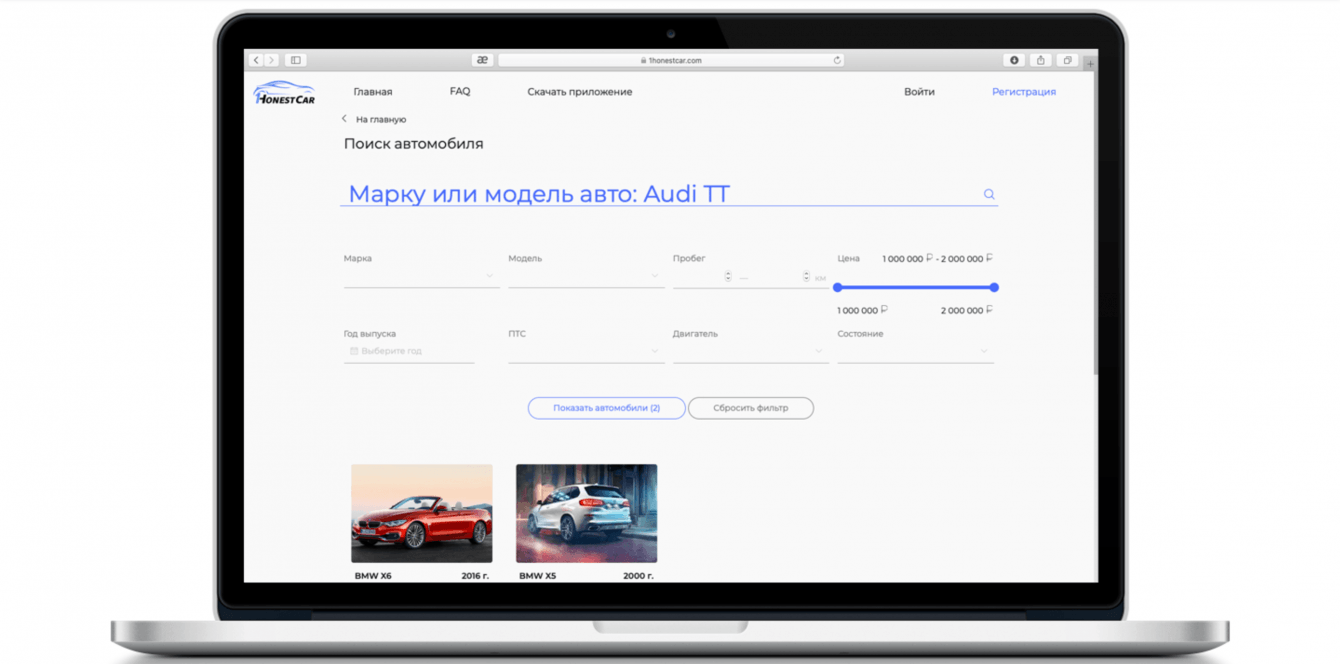Reload page via address bar icon
Screen dimensions: 1340x664
coord(837,60)
